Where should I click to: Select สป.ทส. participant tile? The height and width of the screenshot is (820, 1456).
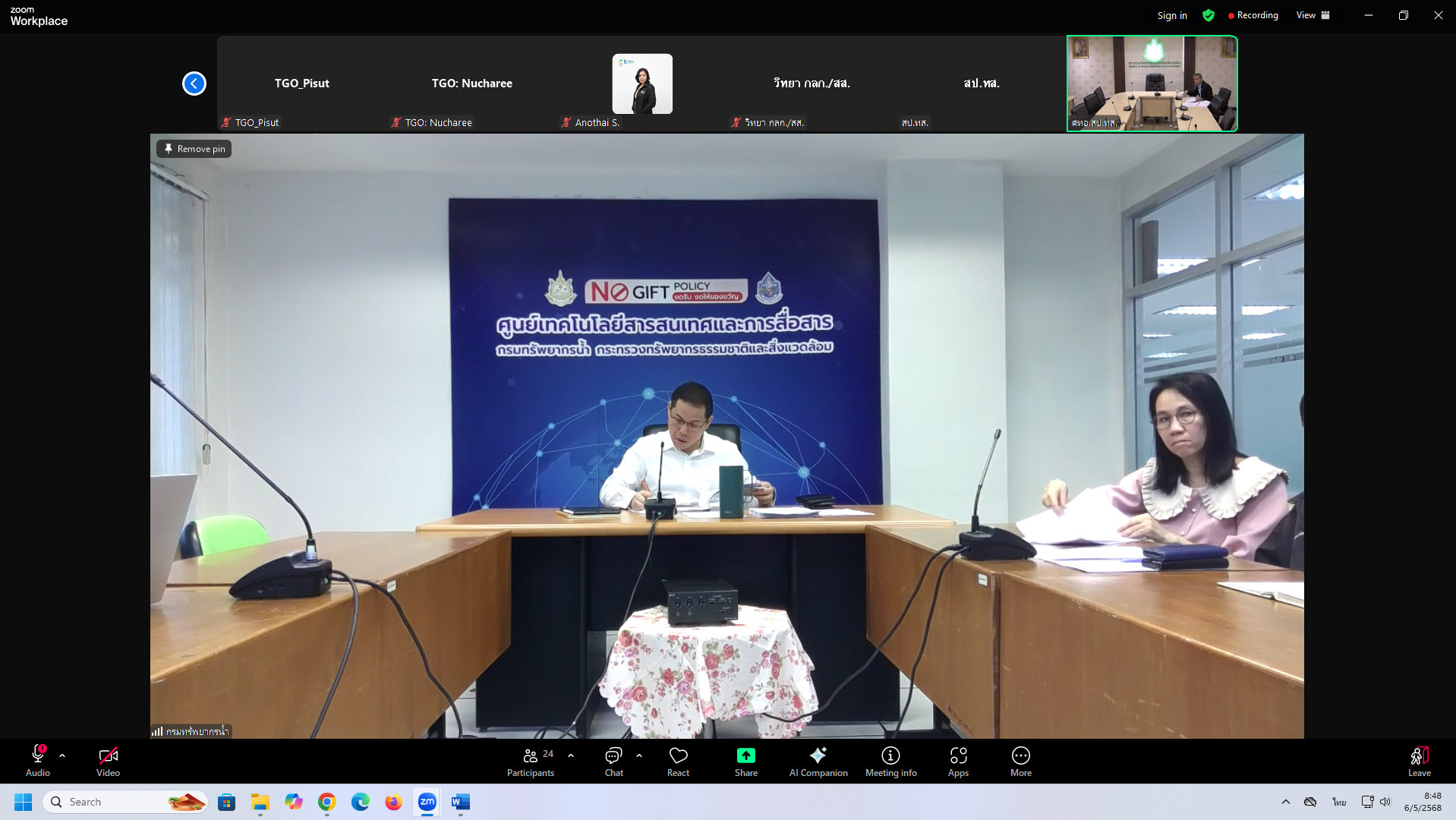982,84
